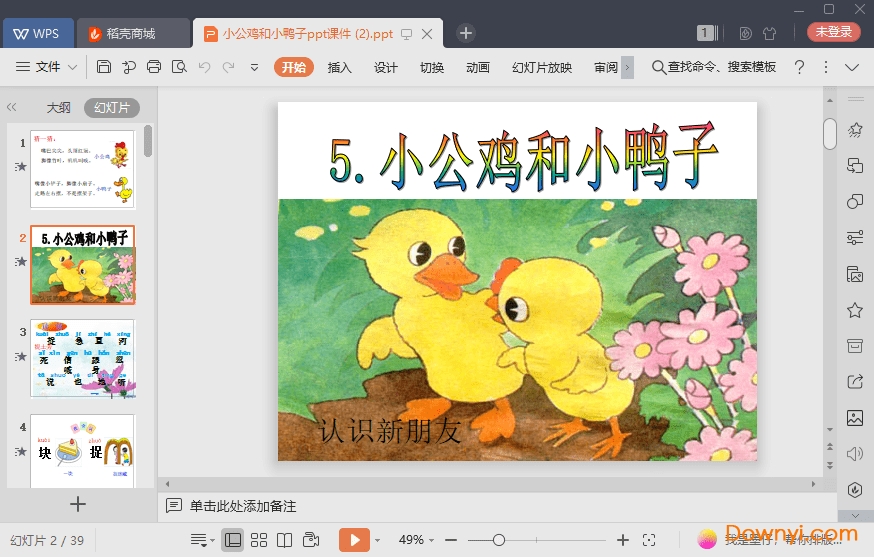The width and height of the screenshot is (874, 557).
Task: Show more ribbon tabs arrow
Action: (627, 67)
